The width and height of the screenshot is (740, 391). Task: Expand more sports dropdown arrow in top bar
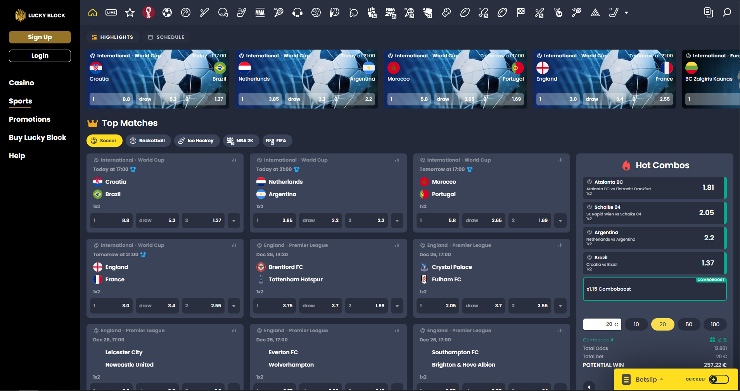(x=627, y=13)
